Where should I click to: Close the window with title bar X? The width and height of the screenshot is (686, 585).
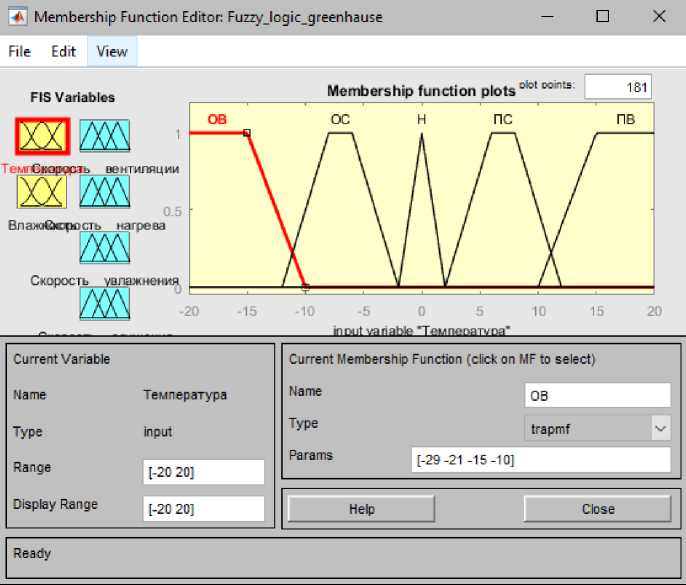(659, 17)
